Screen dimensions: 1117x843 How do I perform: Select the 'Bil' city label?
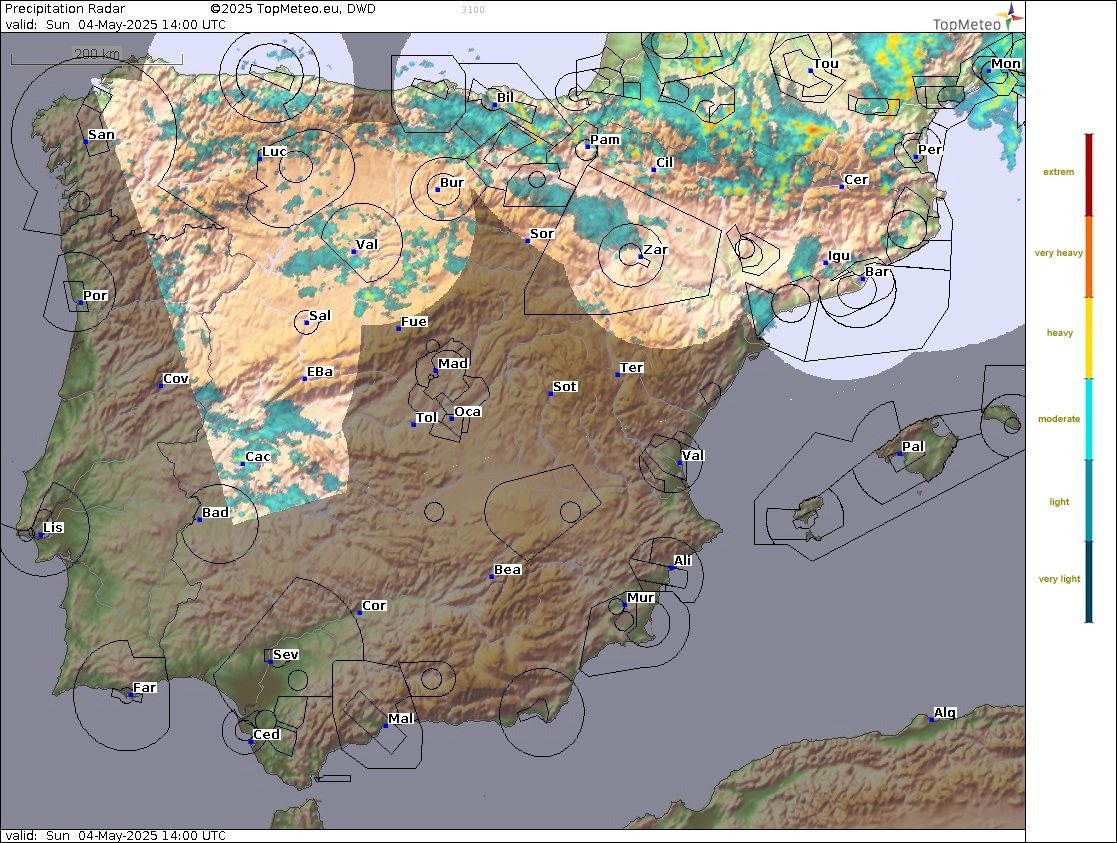tap(505, 98)
